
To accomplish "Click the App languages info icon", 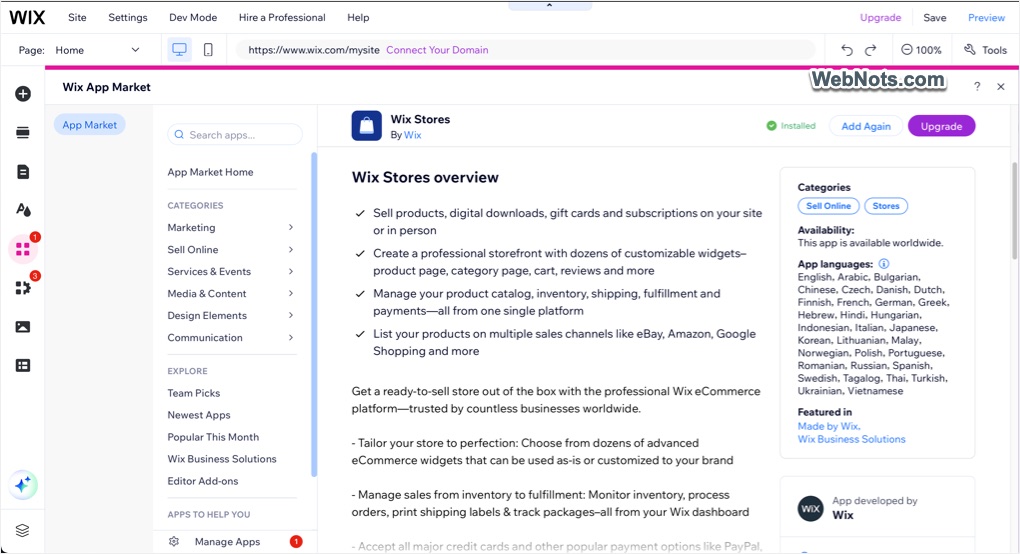I will tap(884, 264).
